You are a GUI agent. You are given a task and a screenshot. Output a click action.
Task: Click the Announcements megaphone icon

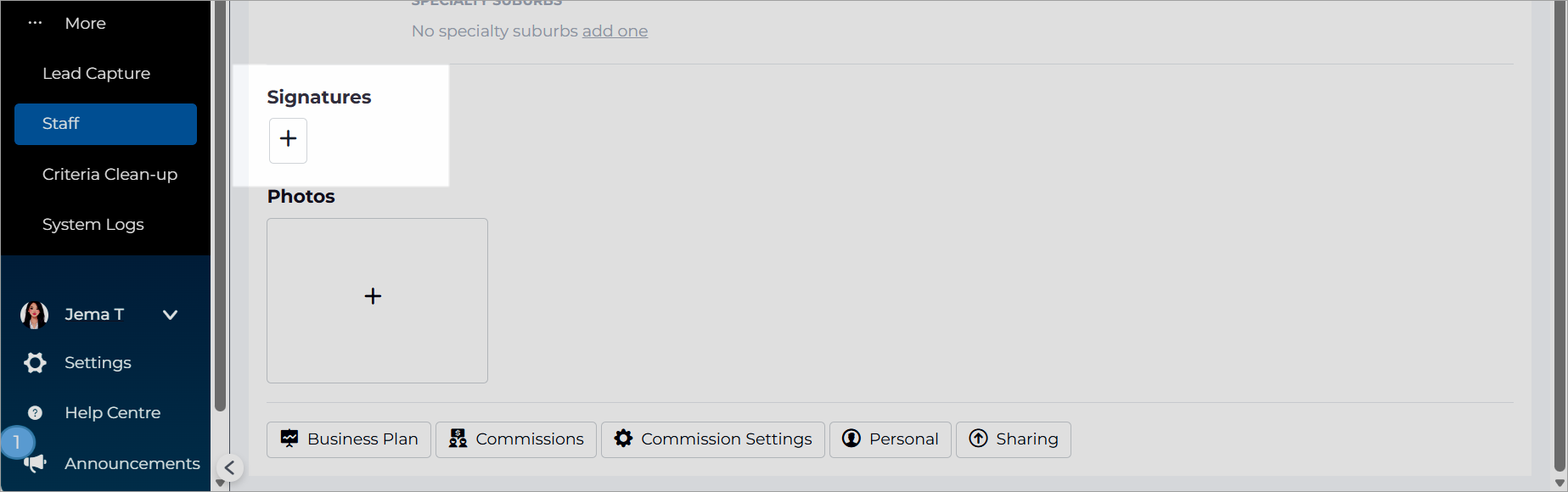tap(35, 463)
